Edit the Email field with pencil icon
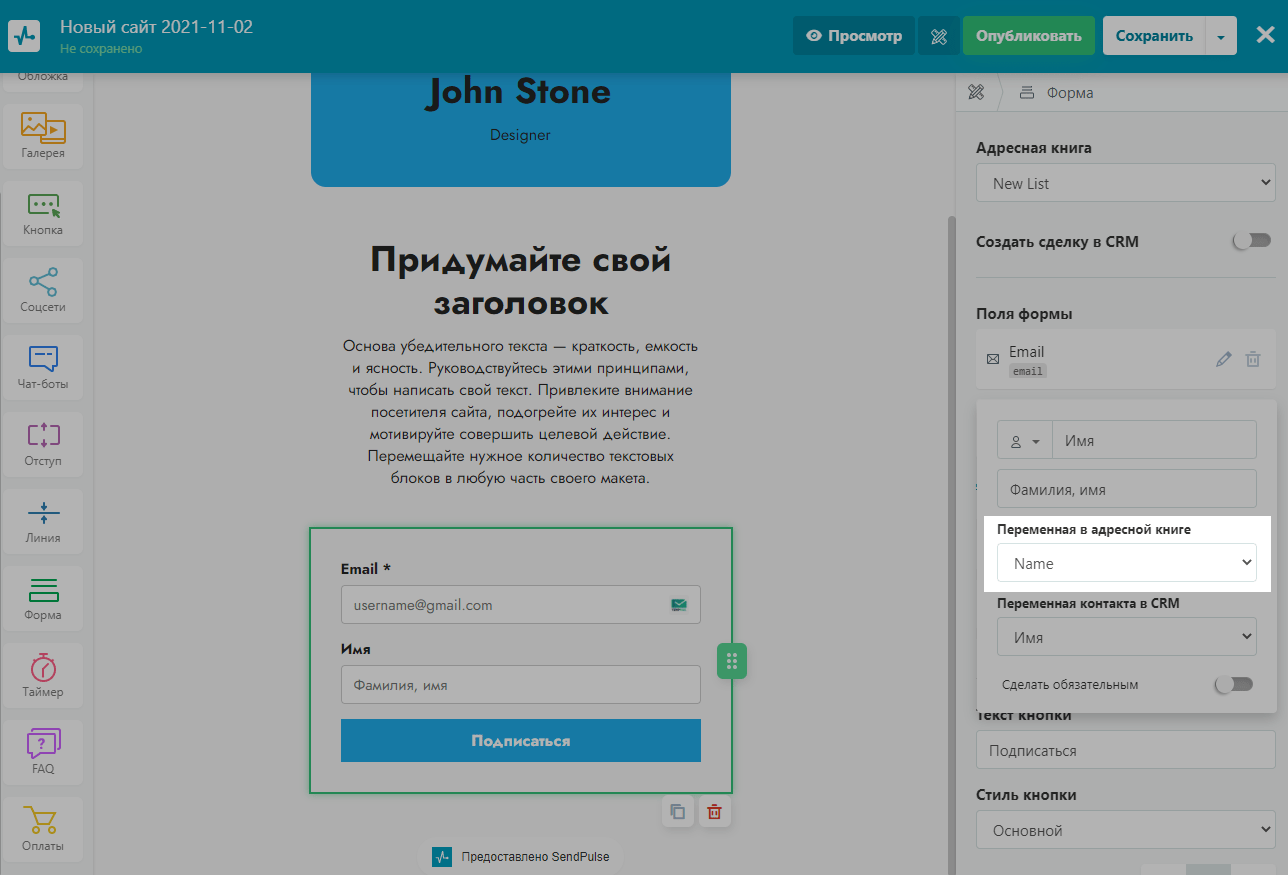 1223,360
